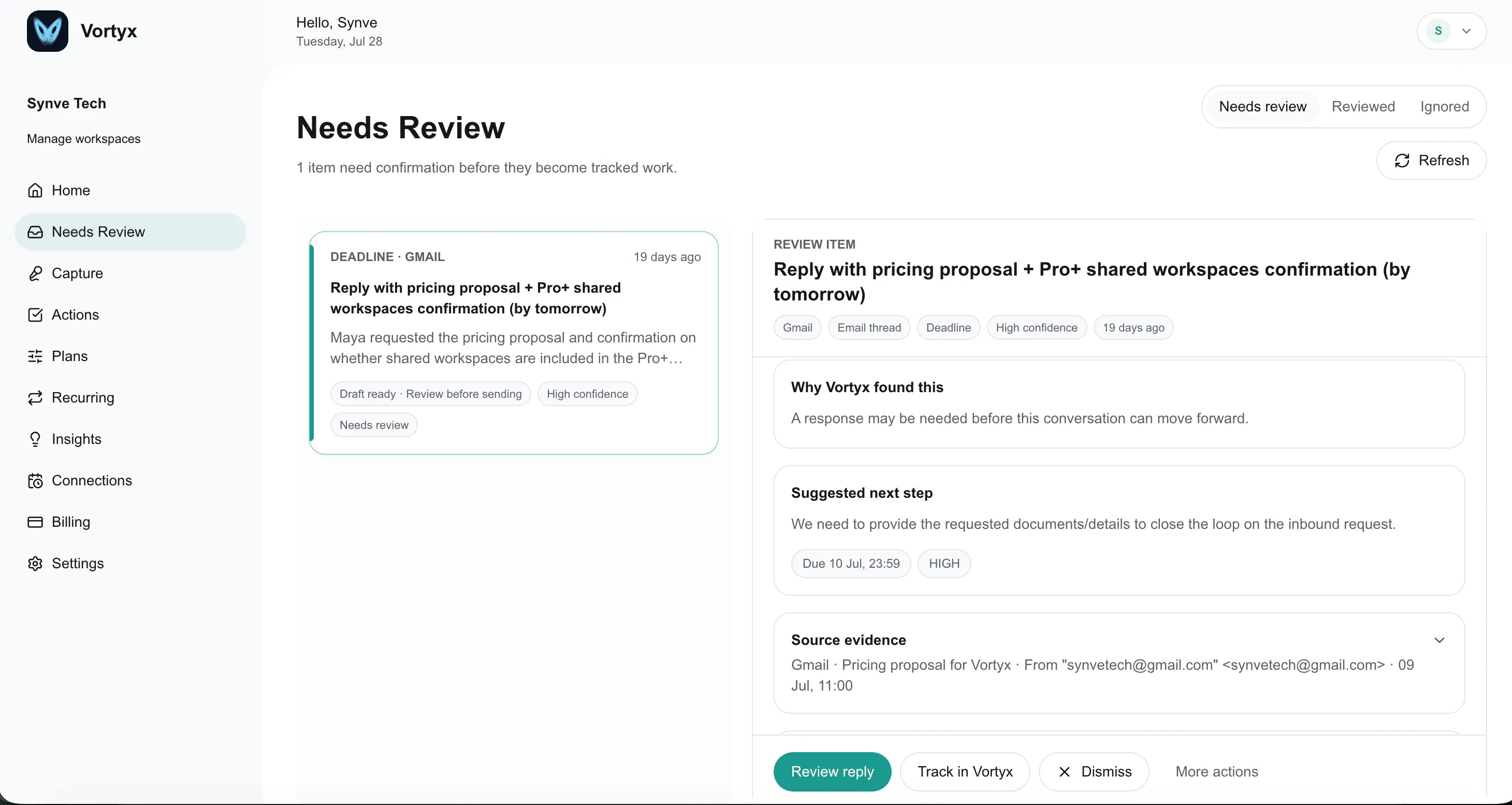Click the X icon on Dismiss button
The height and width of the screenshot is (805, 1512).
[1065, 771]
